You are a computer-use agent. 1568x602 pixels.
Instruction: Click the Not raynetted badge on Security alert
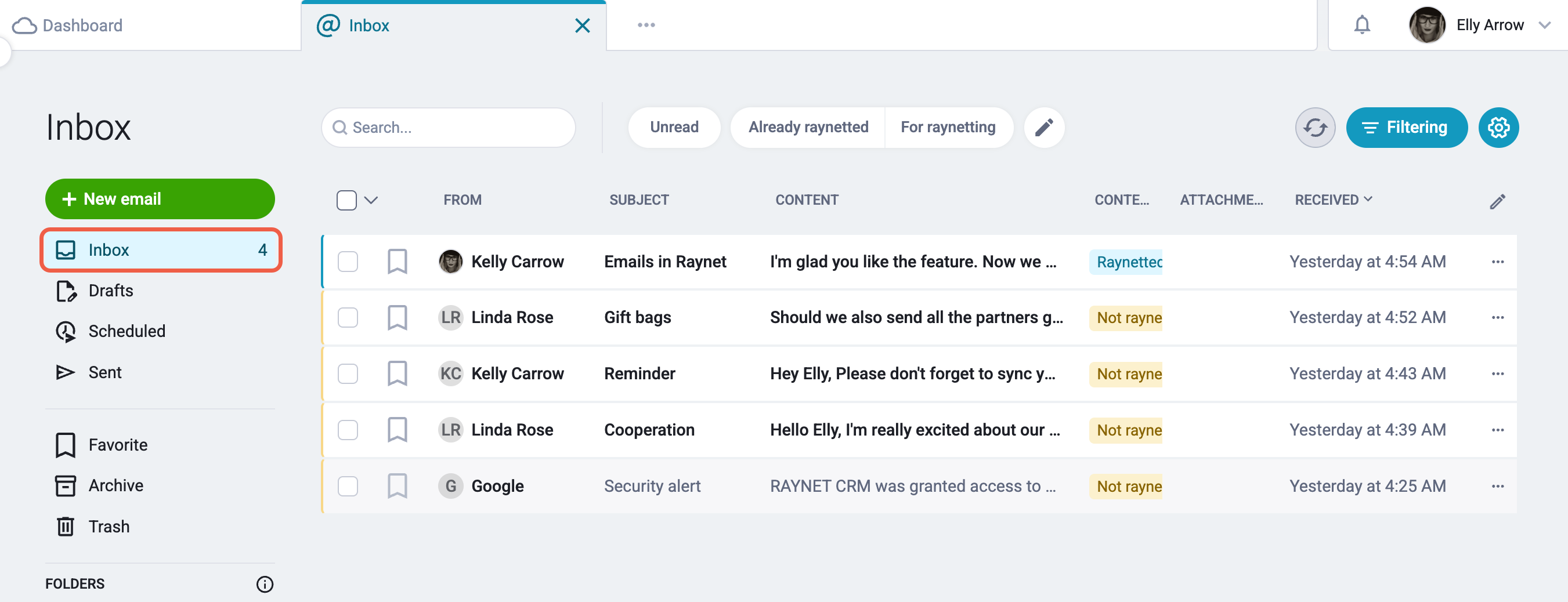(x=1125, y=487)
